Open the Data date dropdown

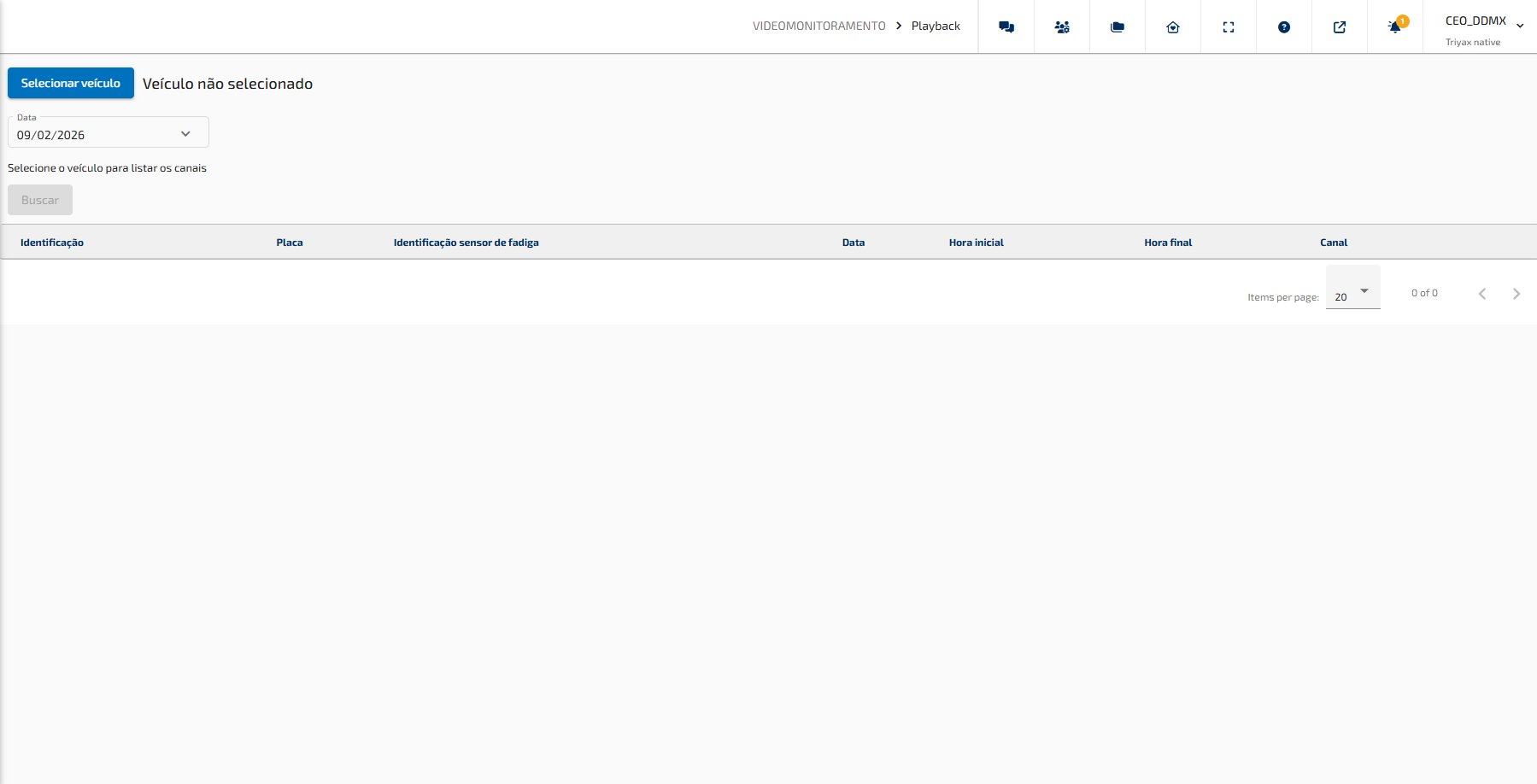(x=109, y=132)
